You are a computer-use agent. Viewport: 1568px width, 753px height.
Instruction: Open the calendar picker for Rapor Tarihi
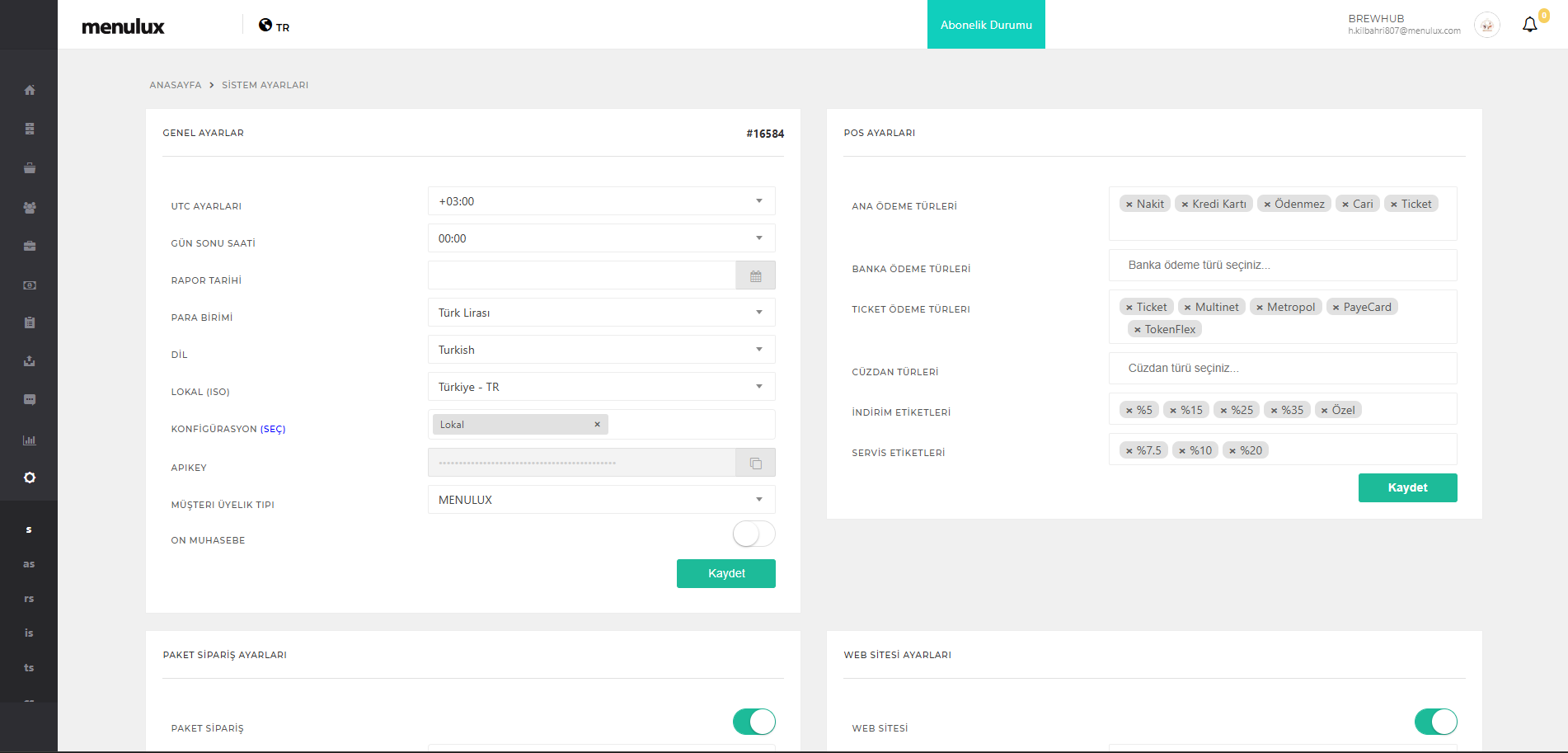click(755, 276)
